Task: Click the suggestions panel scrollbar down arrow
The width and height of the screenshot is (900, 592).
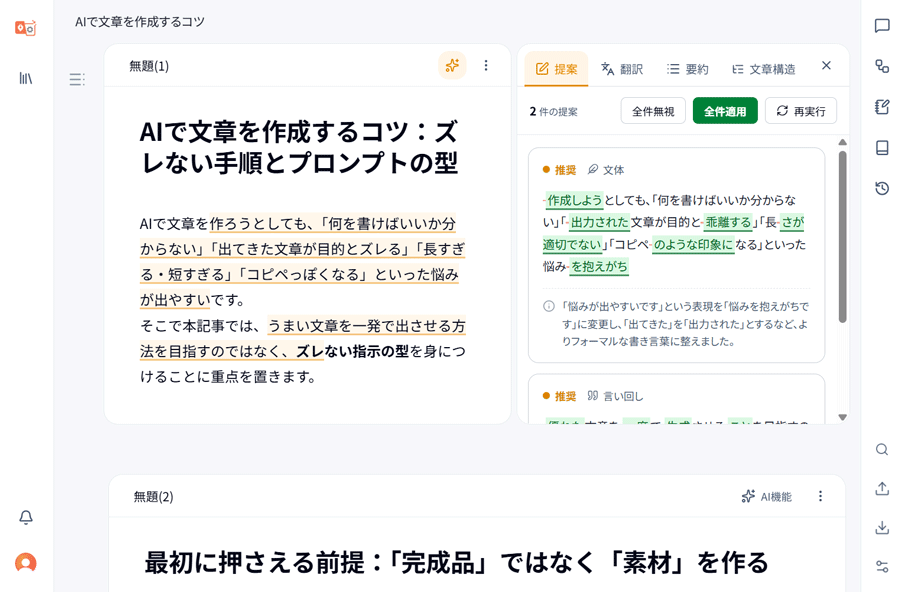Action: [843, 417]
